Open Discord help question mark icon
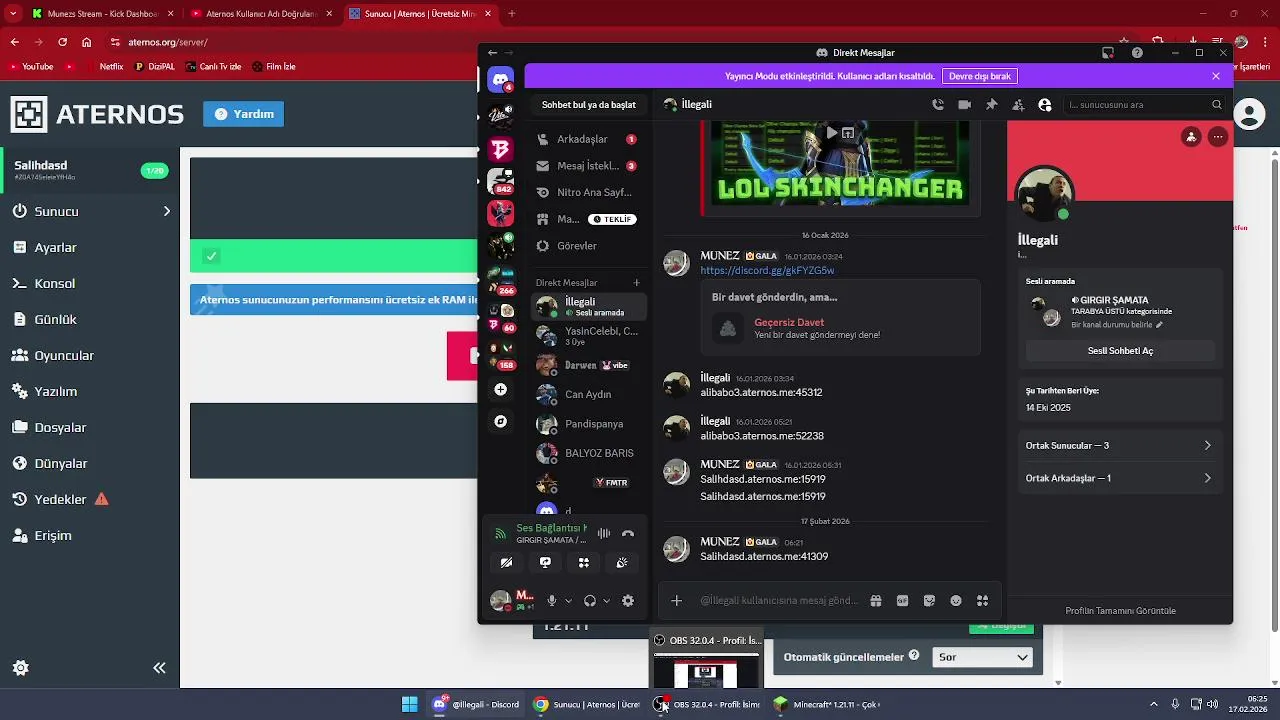Image resolution: width=1280 pixels, height=720 pixels. pos(1137,53)
